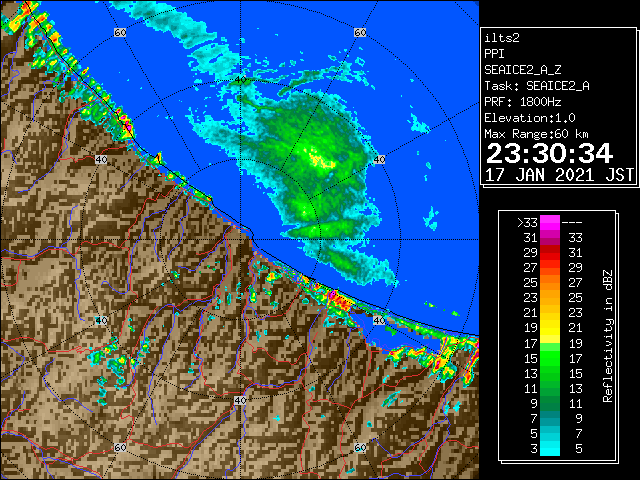This screenshot has height=480, width=640.
Task: Select the 'PPI' scan type label
Action: coord(494,54)
